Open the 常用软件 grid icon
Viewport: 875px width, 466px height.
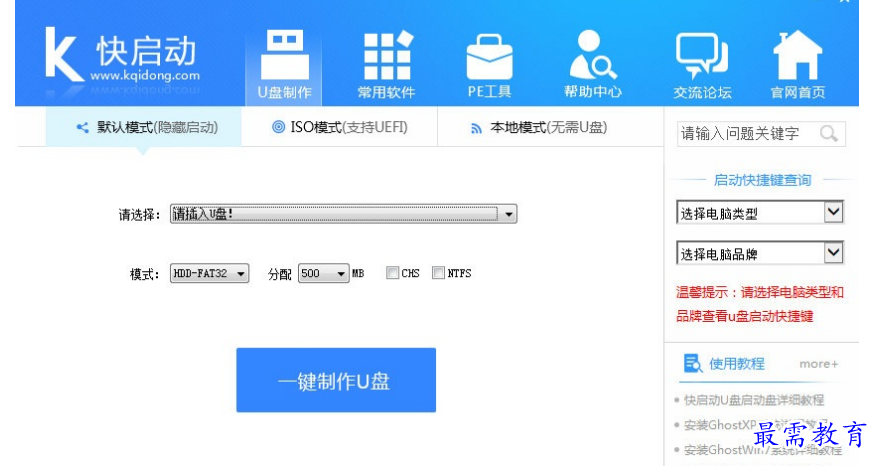pos(388,55)
